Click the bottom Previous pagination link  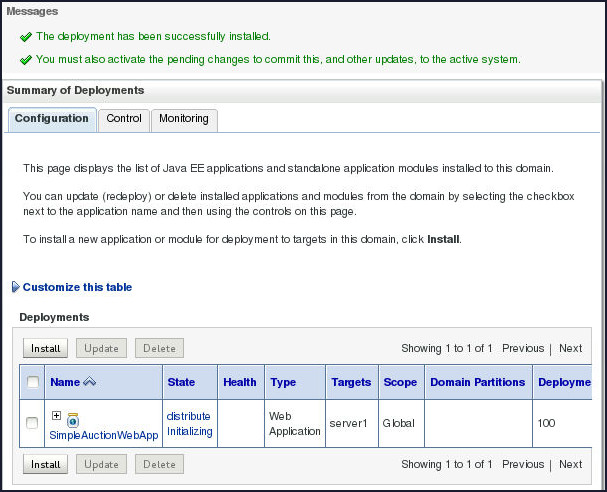(523, 464)
